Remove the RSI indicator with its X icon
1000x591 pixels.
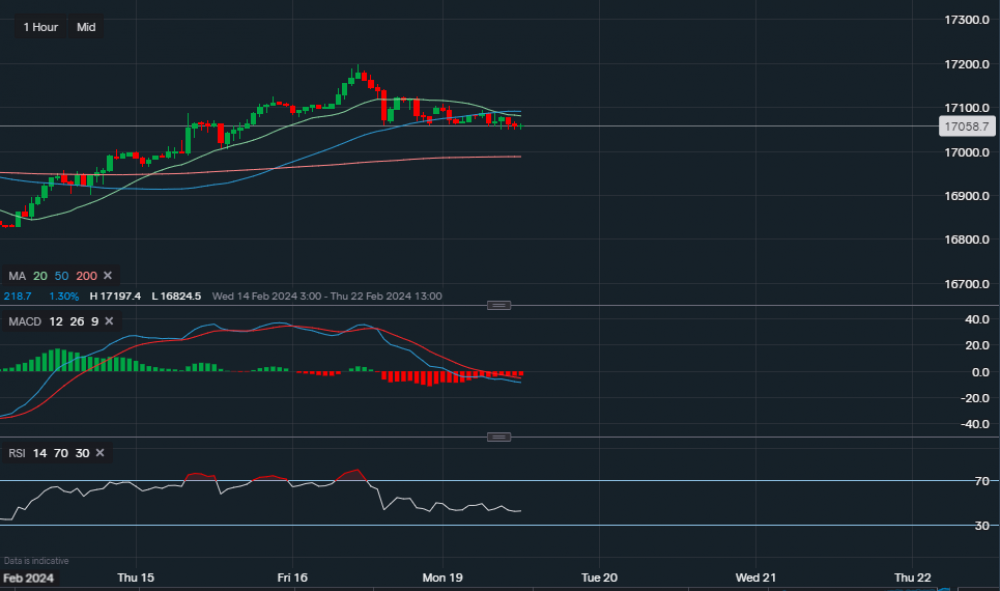[98, 453]
